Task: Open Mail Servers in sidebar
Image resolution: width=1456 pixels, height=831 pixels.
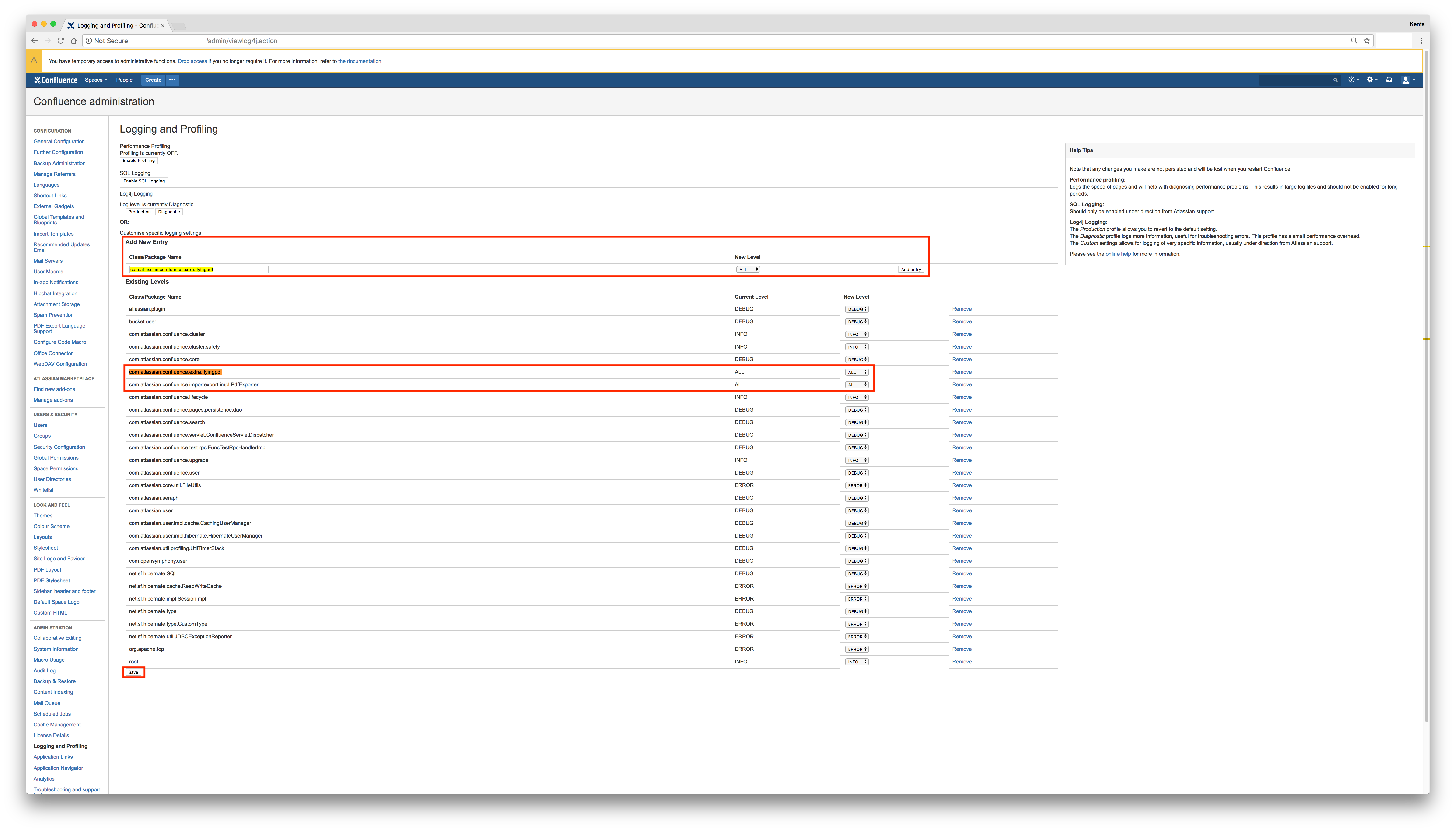Action: 48,261
